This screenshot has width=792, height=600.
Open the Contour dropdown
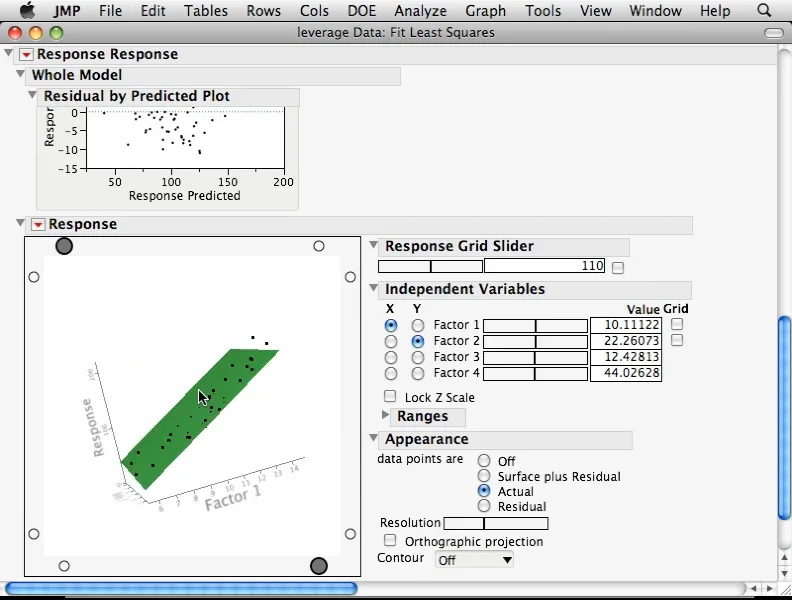[x=474, y=560]
